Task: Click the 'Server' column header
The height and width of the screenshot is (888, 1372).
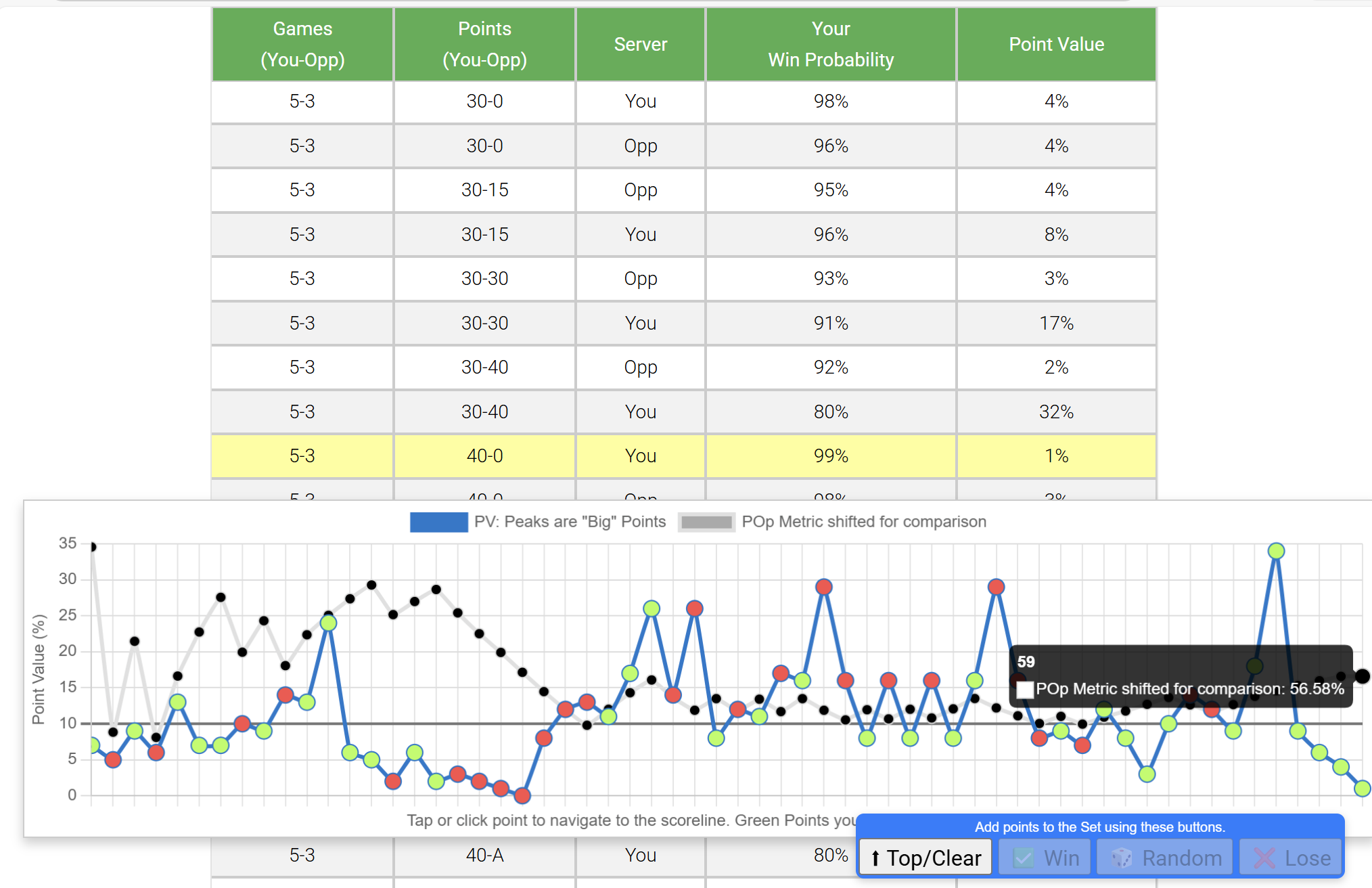Action: point(640,45)
